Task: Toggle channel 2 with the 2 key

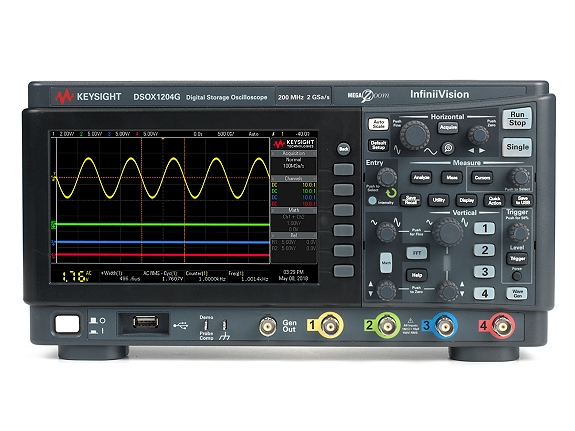Action: point(484,250)
